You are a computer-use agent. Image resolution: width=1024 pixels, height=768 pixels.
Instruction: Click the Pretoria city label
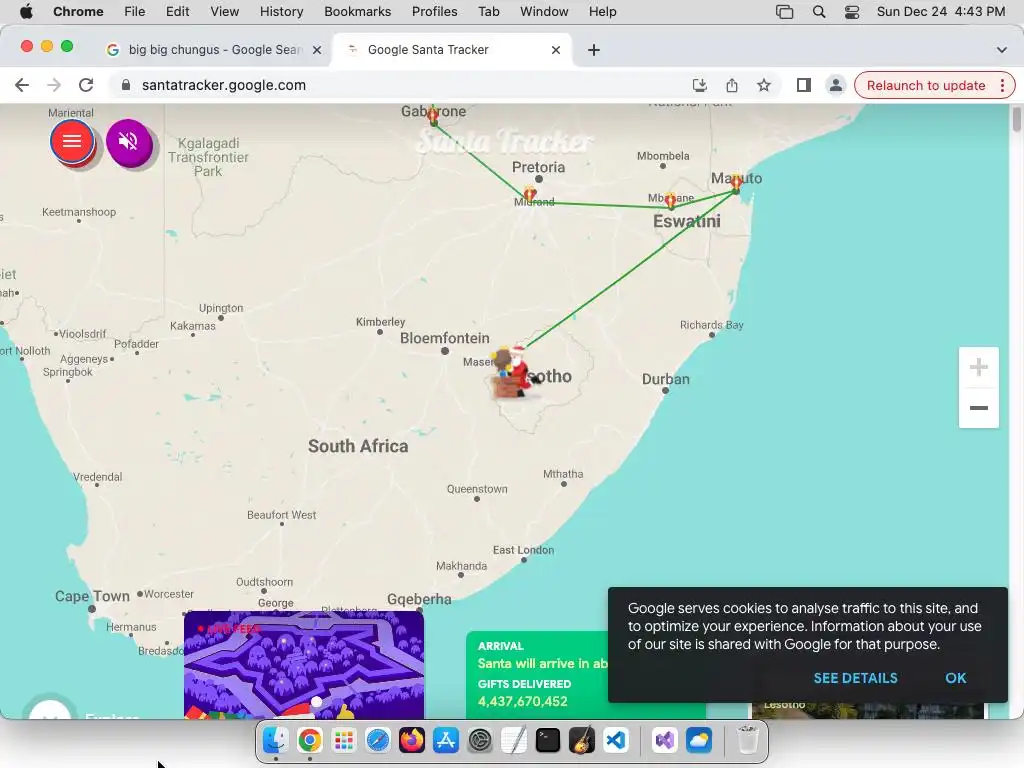click(x=538, y=167)
